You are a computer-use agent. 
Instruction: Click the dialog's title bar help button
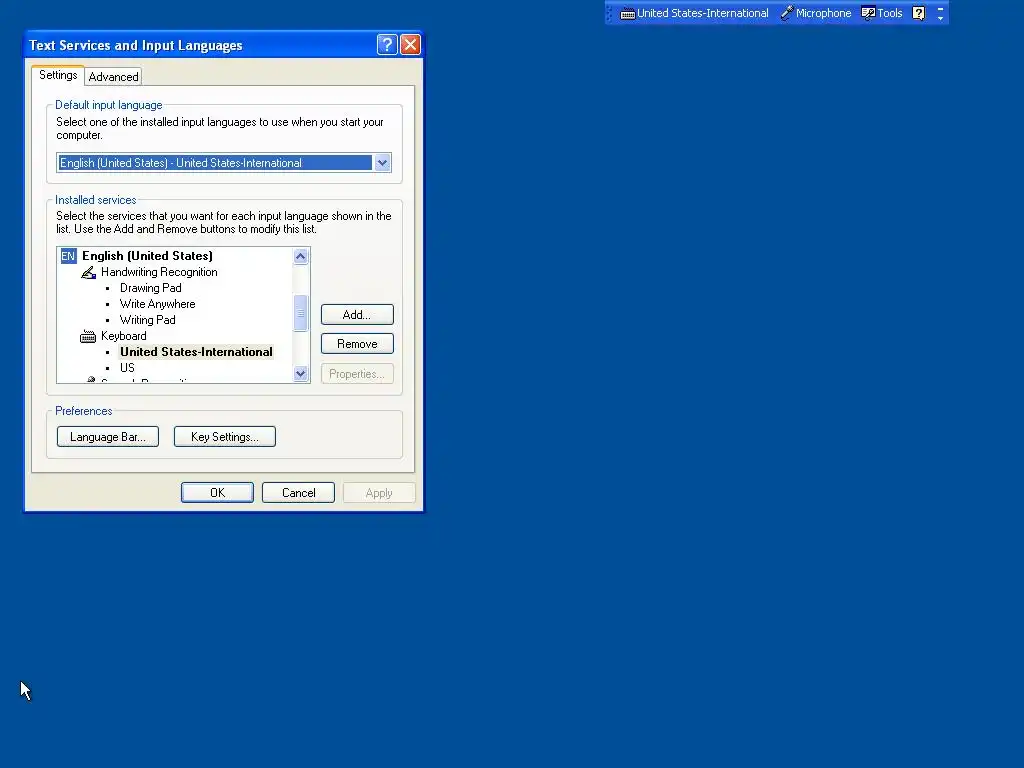(387, 44)
